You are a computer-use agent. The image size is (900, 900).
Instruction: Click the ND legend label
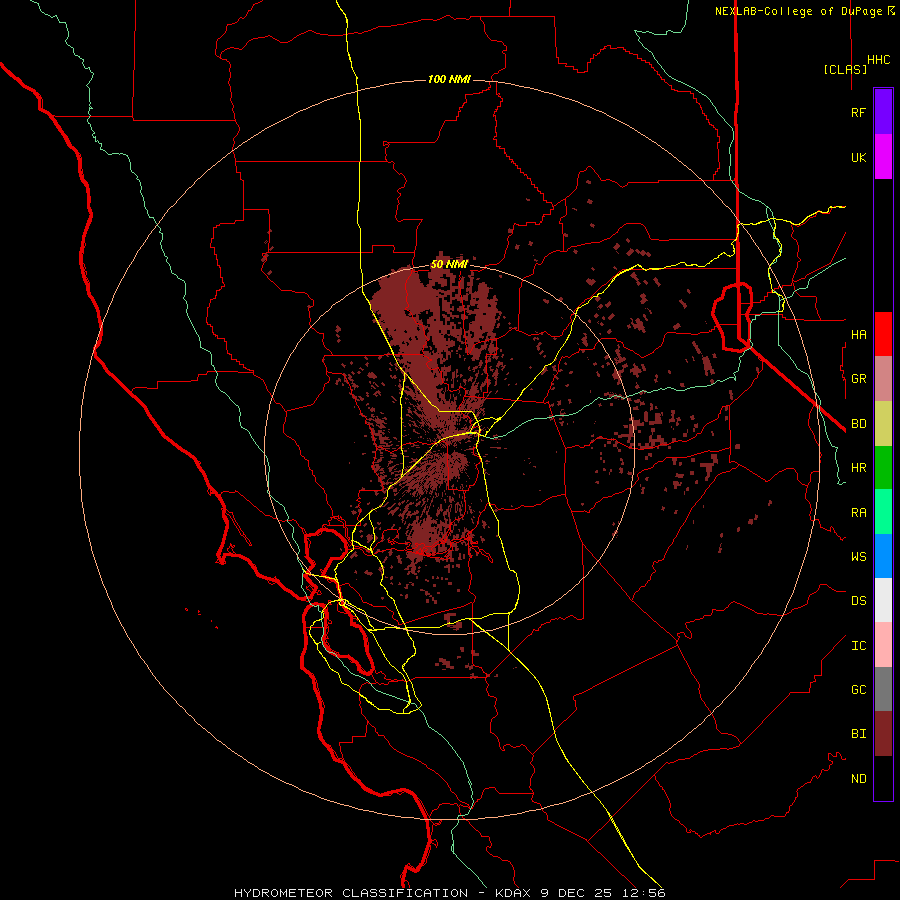click(858, 778)
